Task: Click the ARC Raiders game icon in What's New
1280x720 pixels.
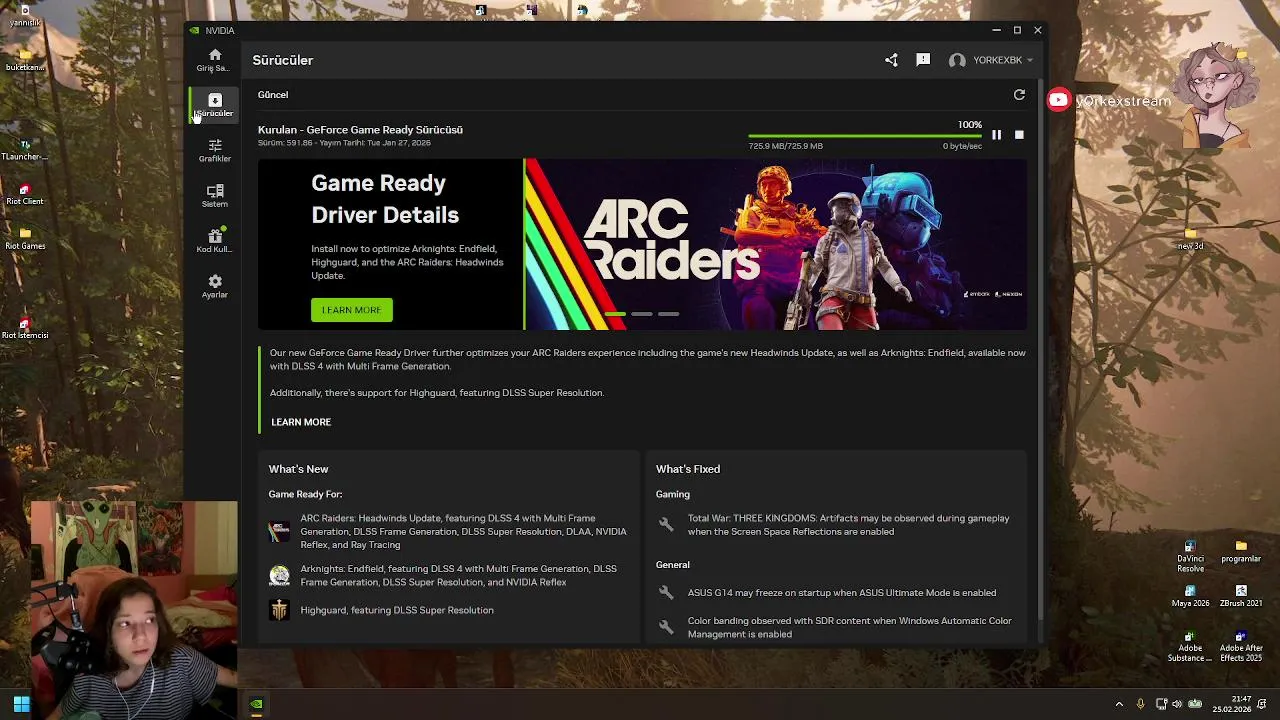Action: [279, 531]
